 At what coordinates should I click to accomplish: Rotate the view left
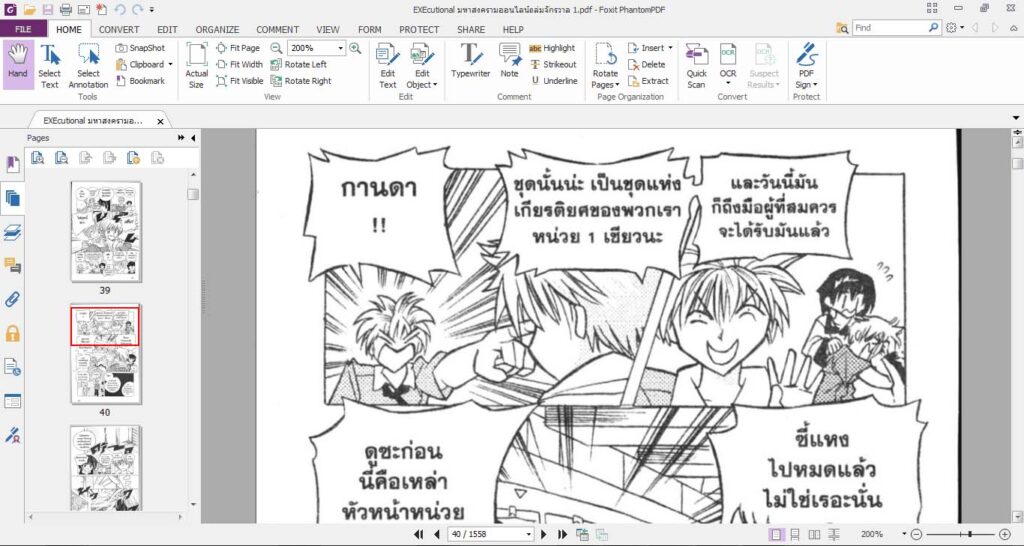pyautogui.click(x=298, y=64)
